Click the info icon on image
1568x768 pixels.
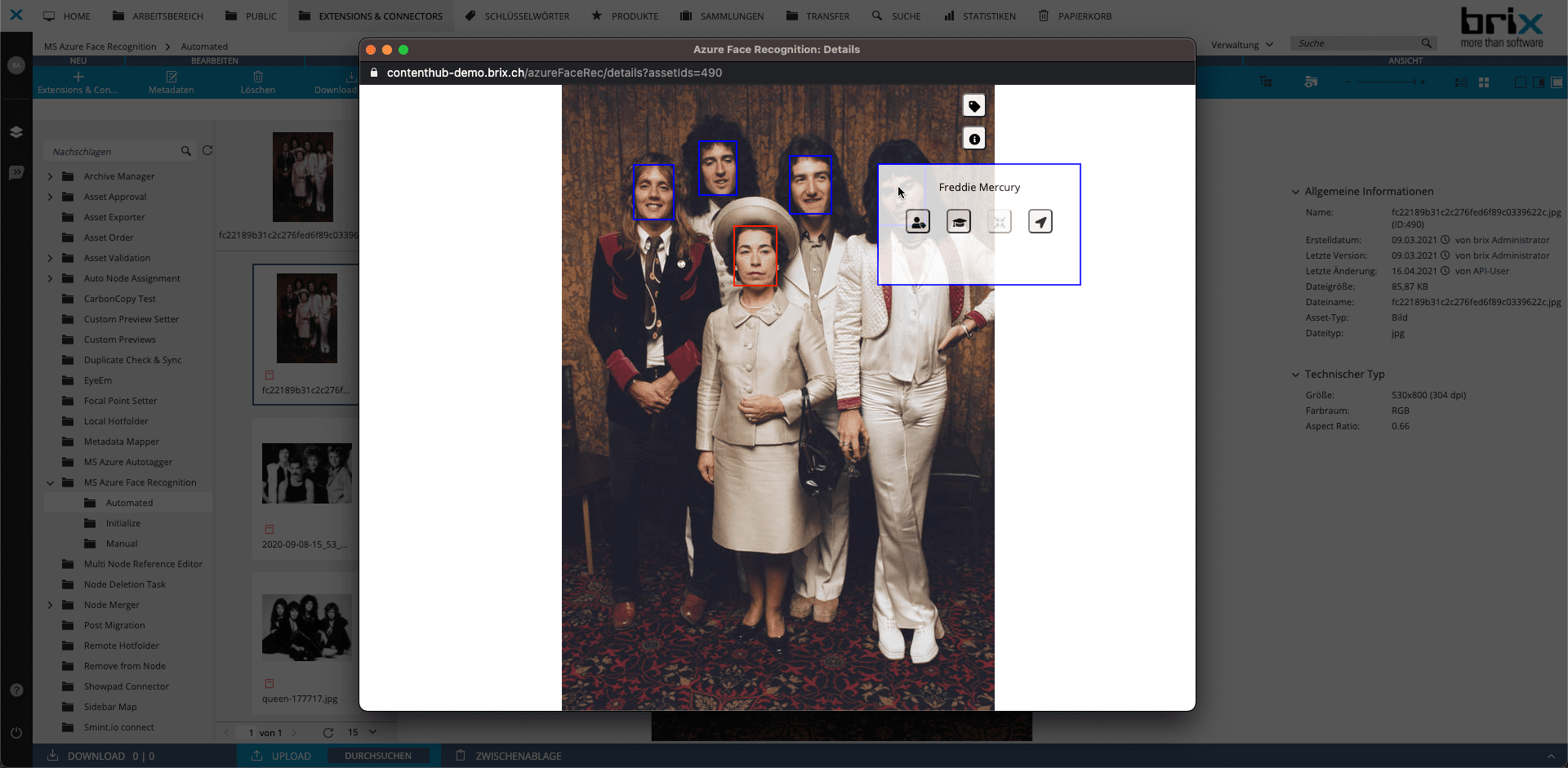pos(973,139)
